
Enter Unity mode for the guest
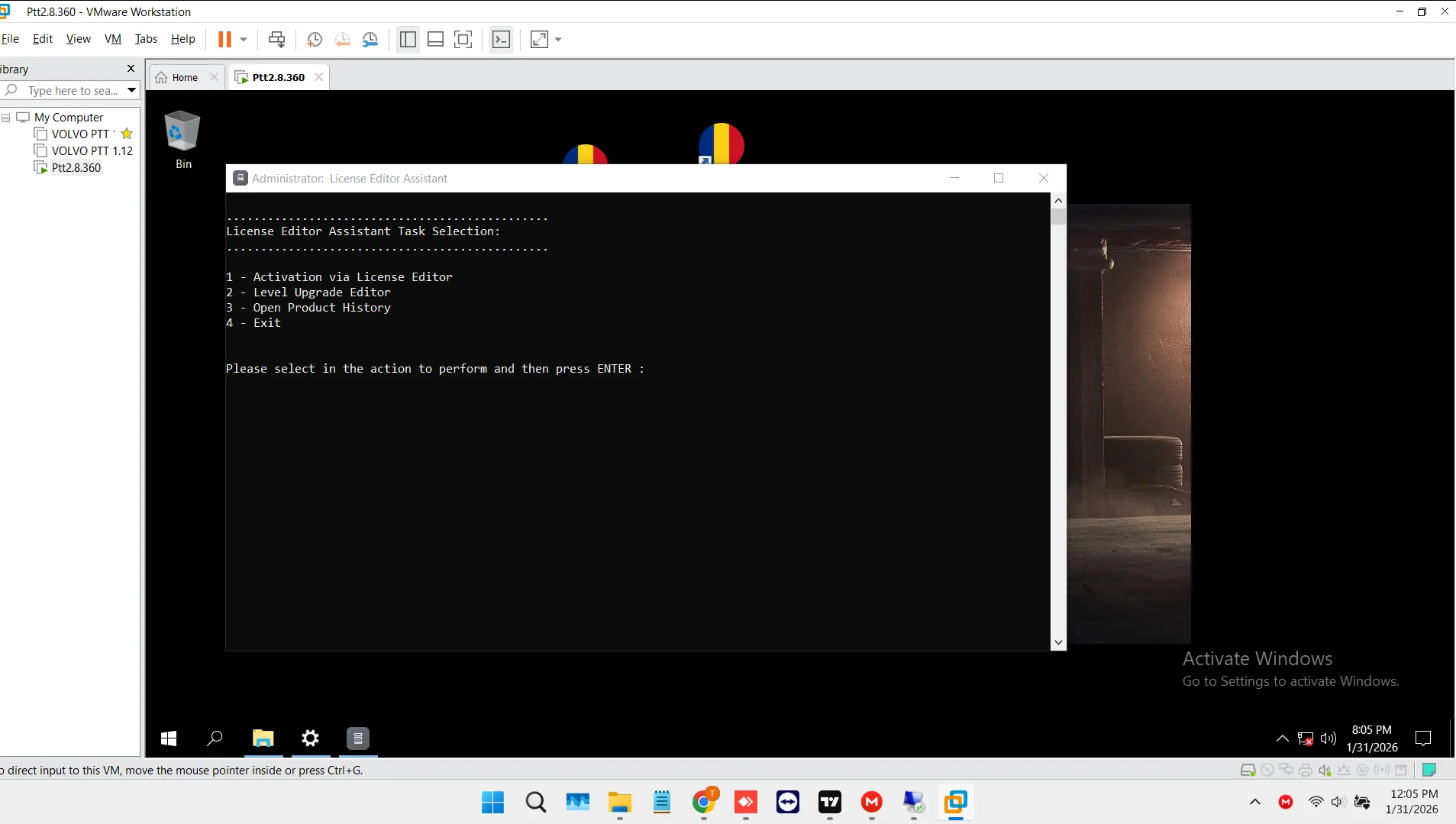(502, 39)
